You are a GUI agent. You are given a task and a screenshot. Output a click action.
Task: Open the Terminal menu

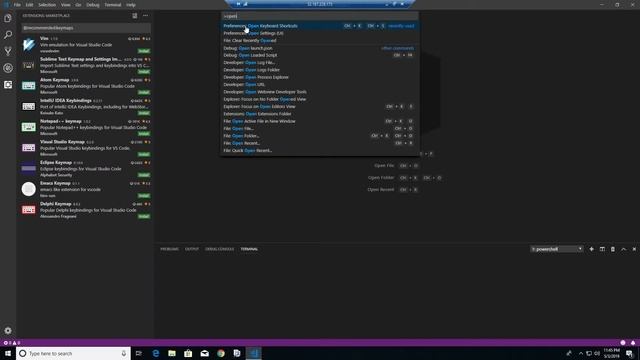pyautogui.click(x=113, y=5)
